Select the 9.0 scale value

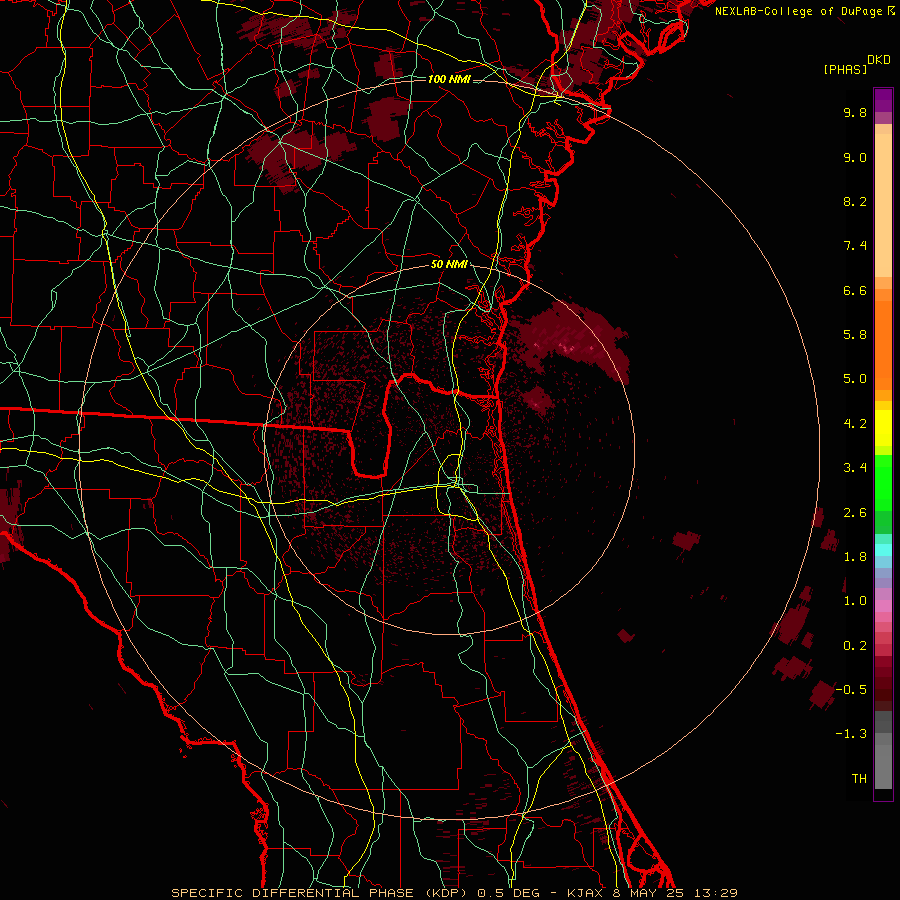click(x=855, y=157)
